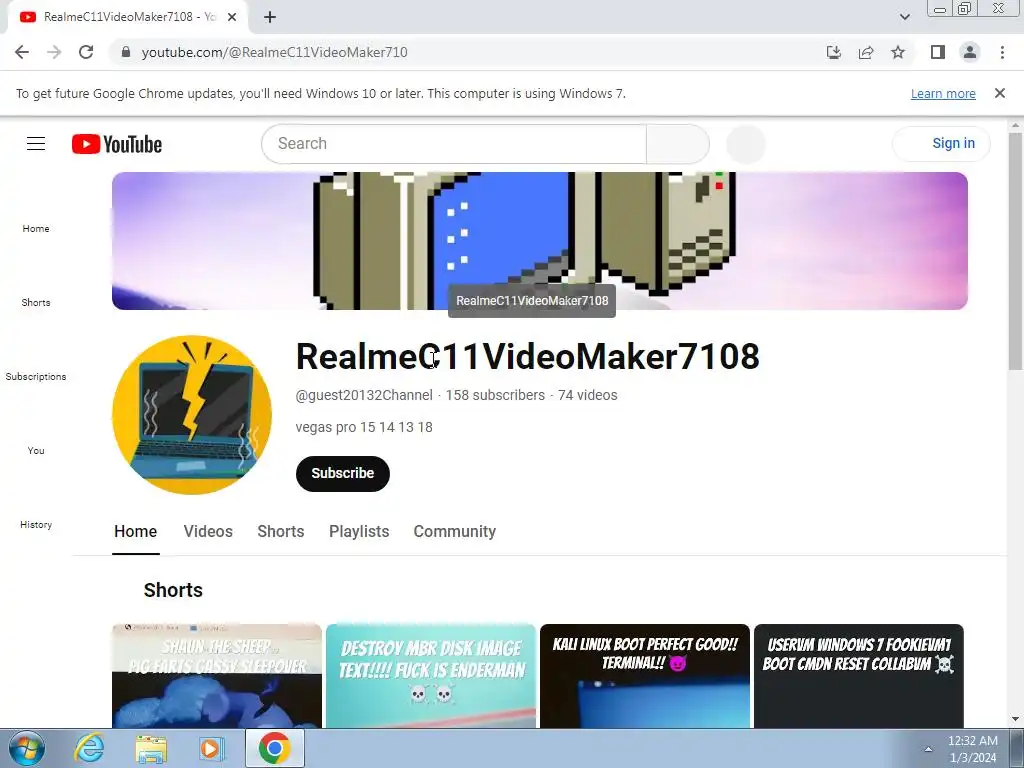The width and height of the screenshot is (1024, 768).
Task: Switch to the Videos tab
Action: [x=208, y=532]
